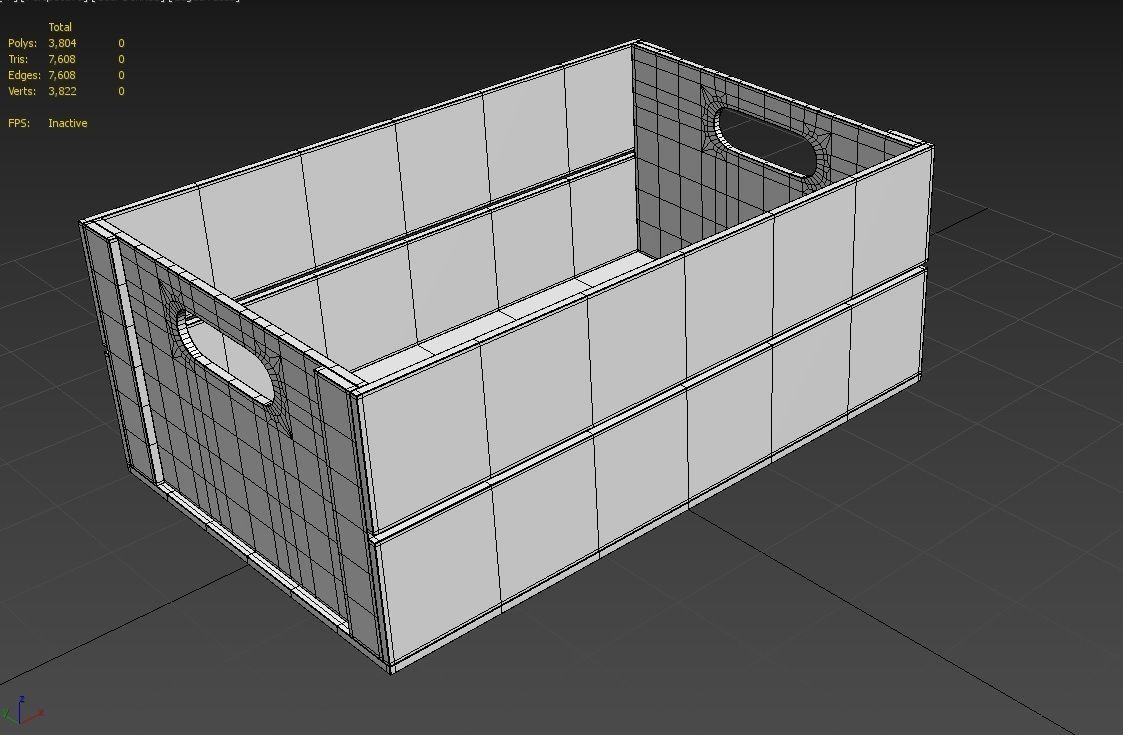Click the vertex count value "3,822"

[62, 91]
